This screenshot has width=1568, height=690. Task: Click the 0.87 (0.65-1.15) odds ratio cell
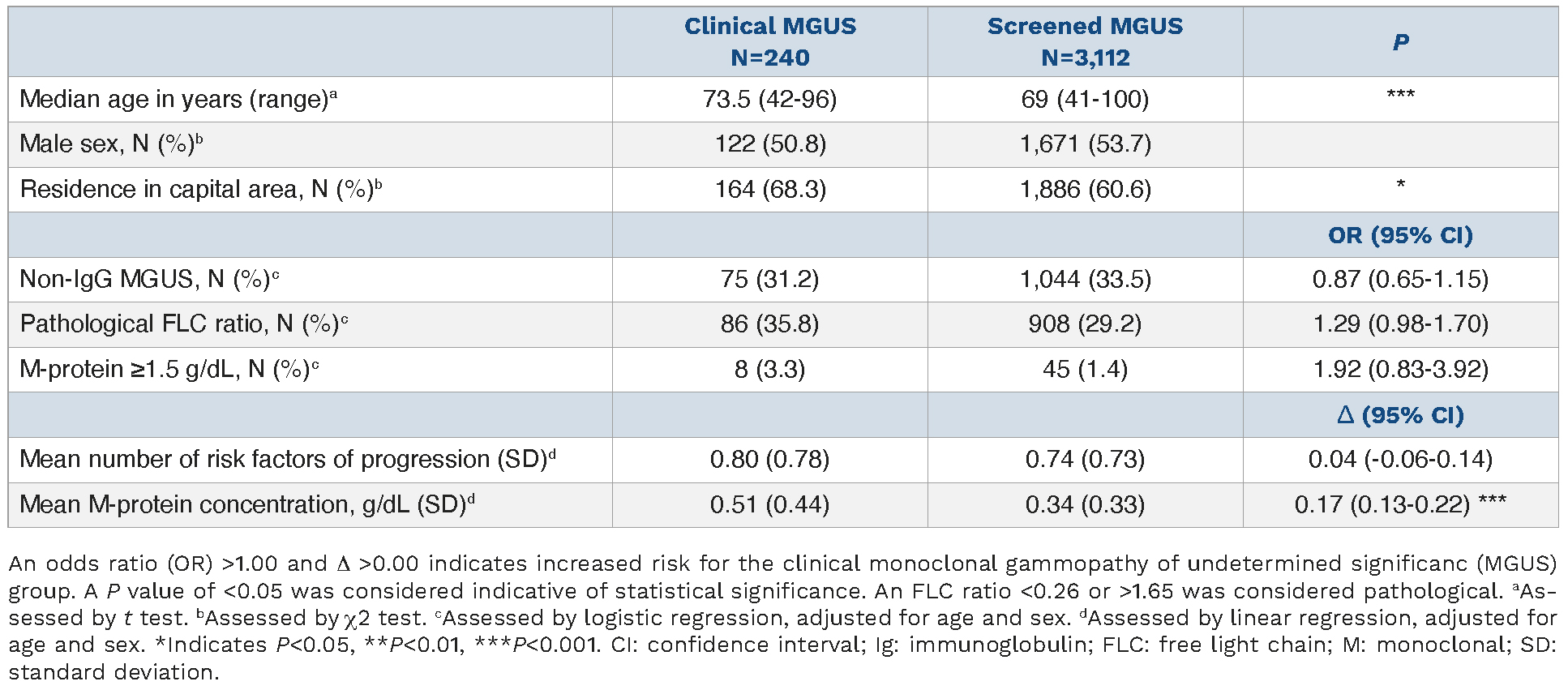[x=1400, y=280]
